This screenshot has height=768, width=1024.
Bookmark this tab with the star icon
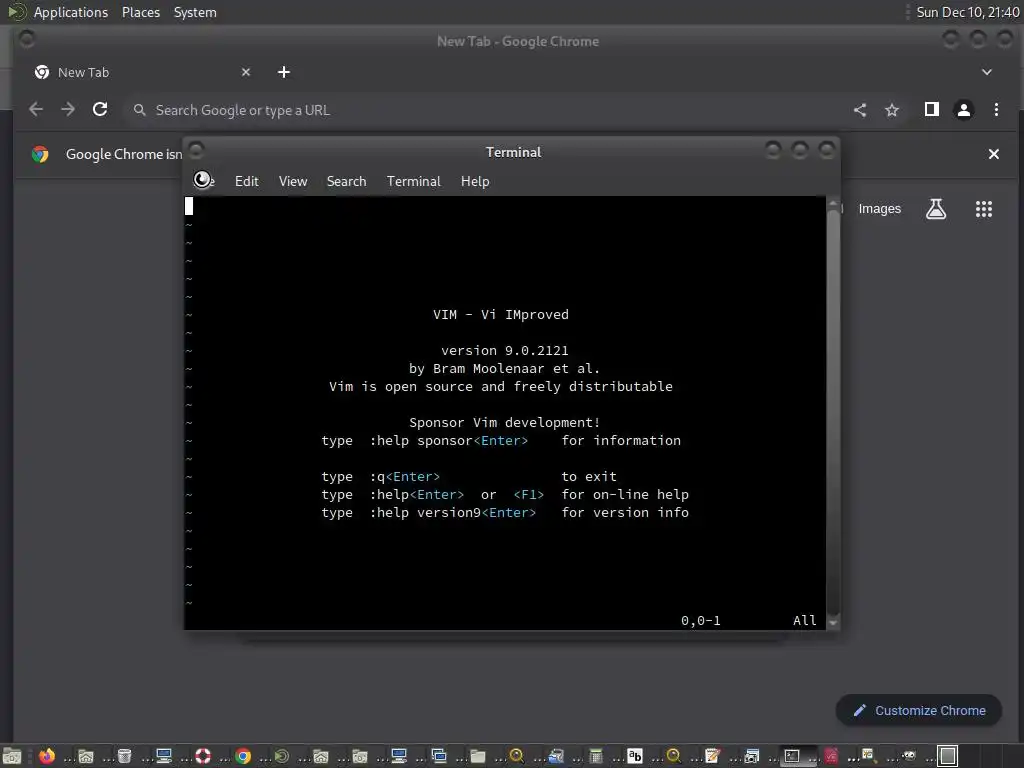[x=892, y=110]
